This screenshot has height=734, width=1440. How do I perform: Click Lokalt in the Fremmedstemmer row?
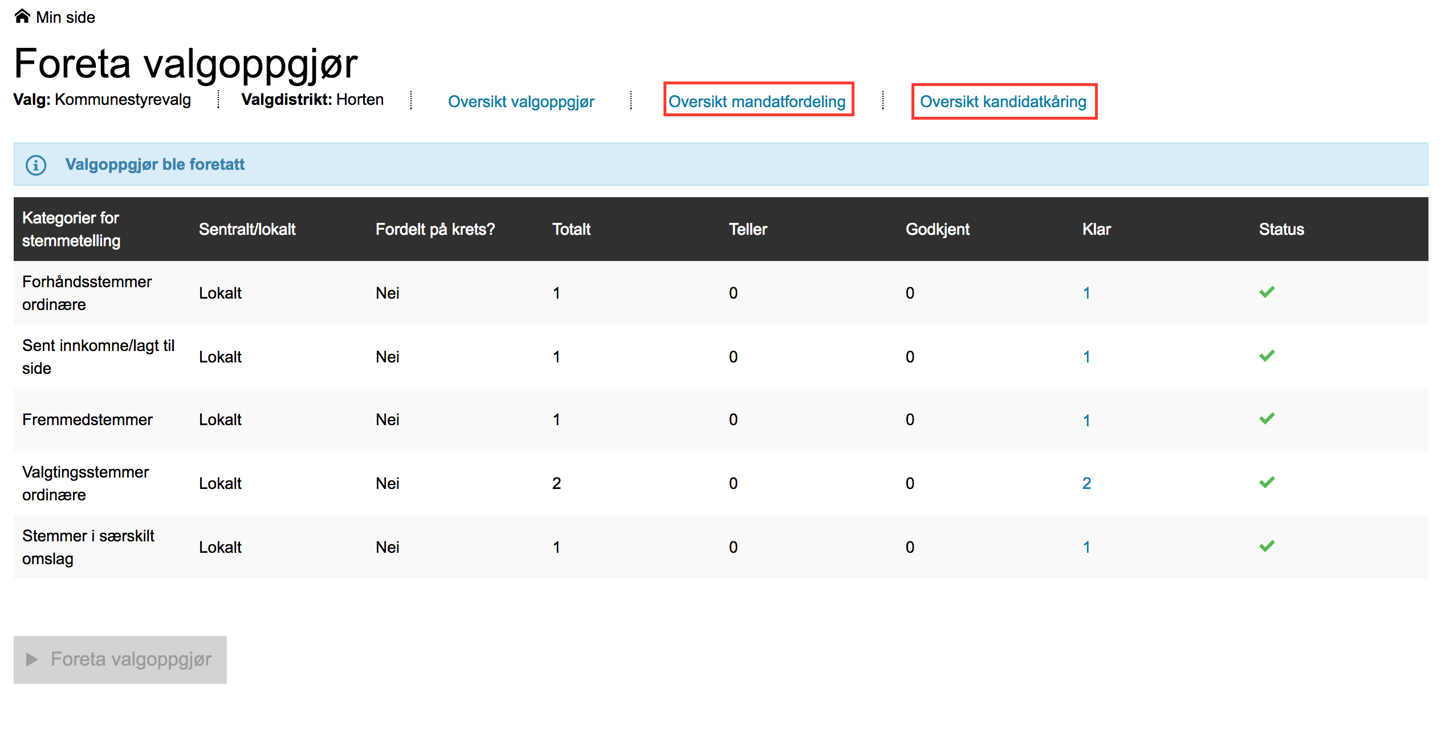click(x=220, y=420)
